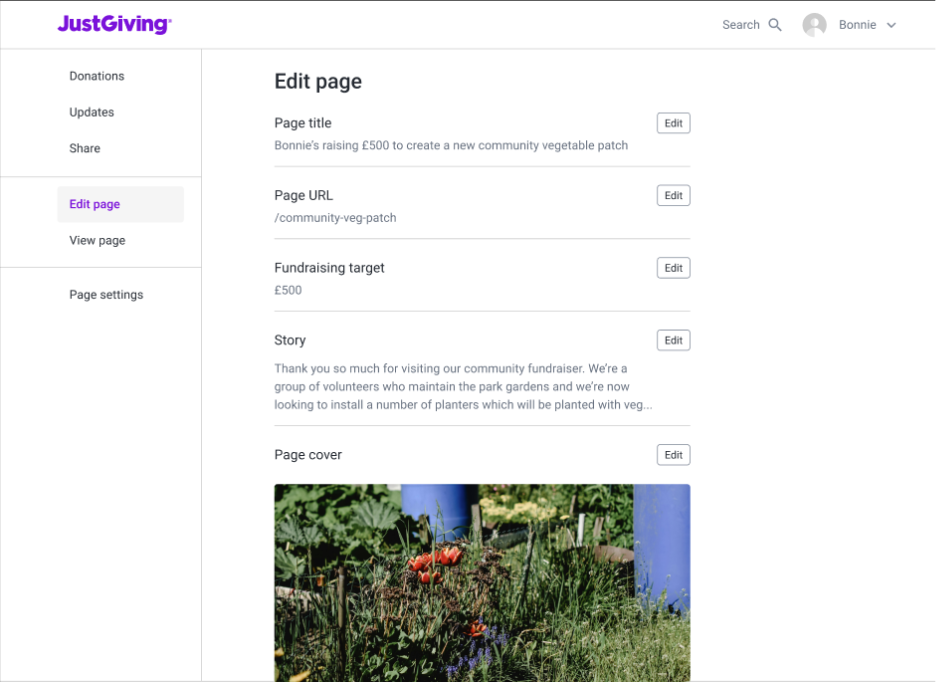Click the /community-veg-patch URL text
The height and width of the screenshot is (682, 936).
click(335, 218)
